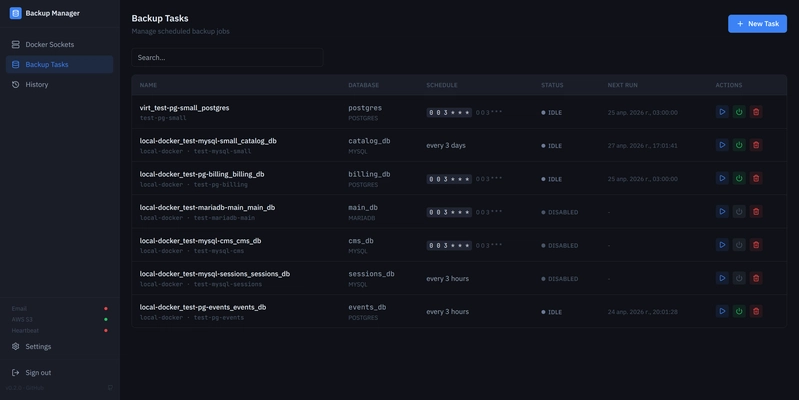Run the local-docker_test-pg-events_events_db task now
This screenshot has width=799, height=400.
(722, 311)
